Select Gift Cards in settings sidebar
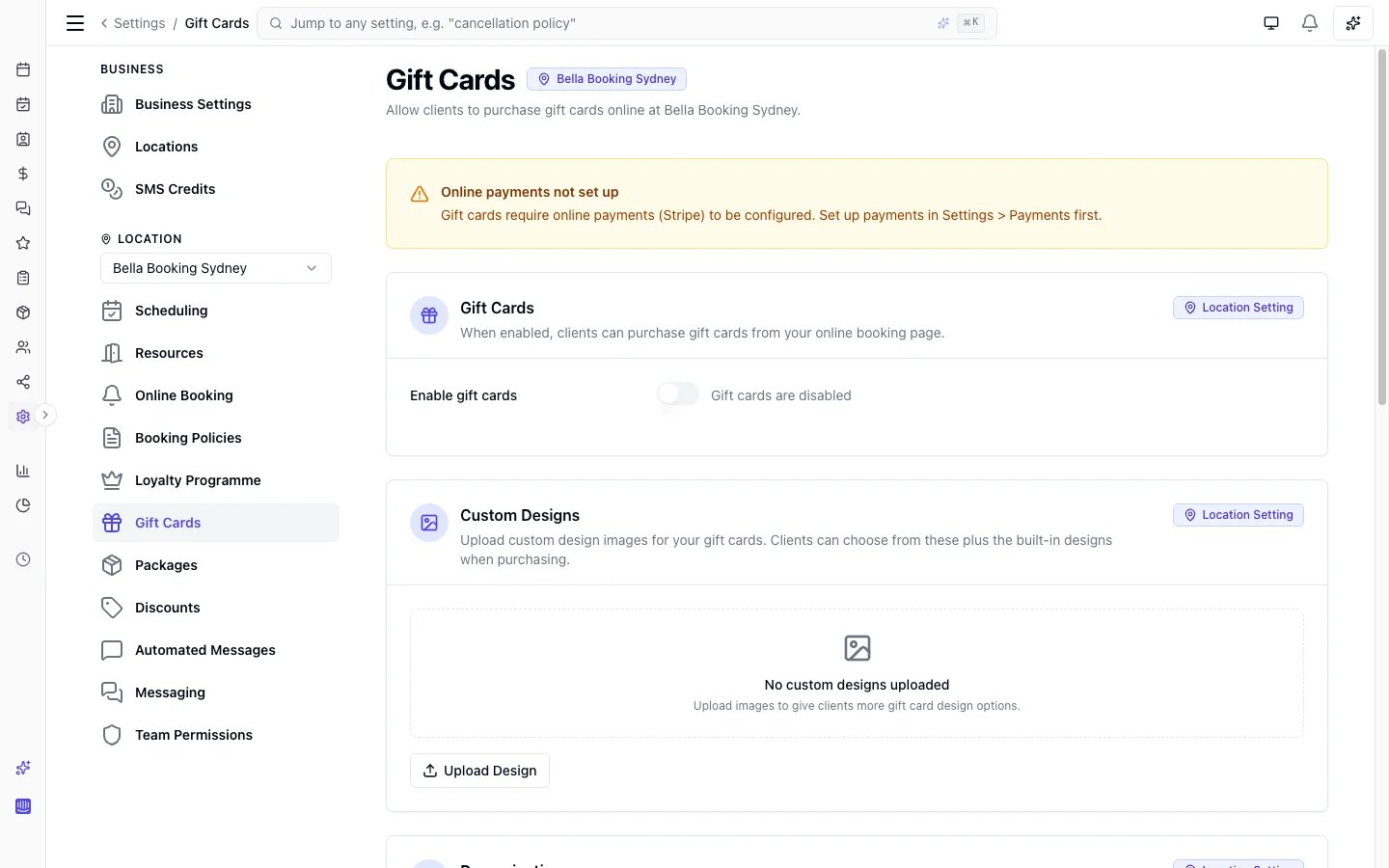 (216, 523)
